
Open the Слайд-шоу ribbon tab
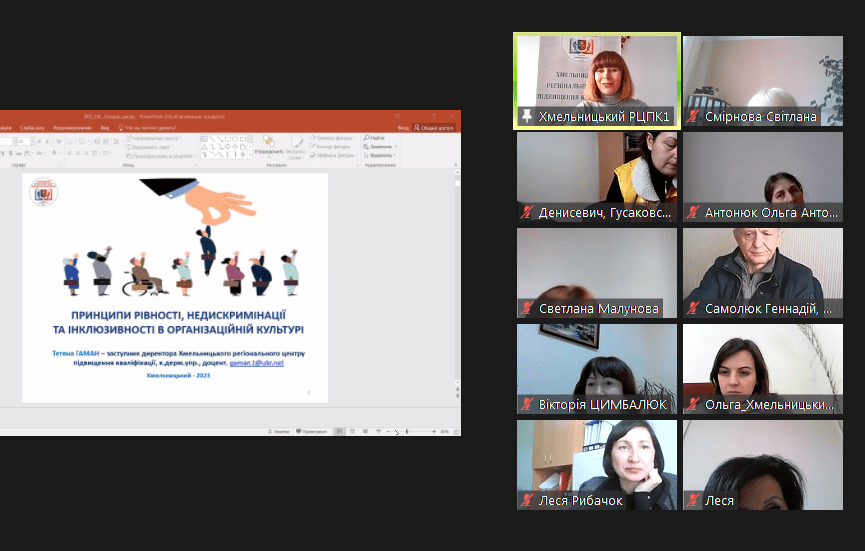(33, 128)
